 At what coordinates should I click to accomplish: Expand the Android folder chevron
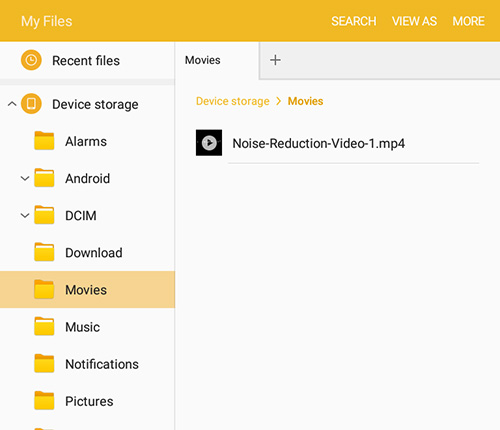(25, 178)
